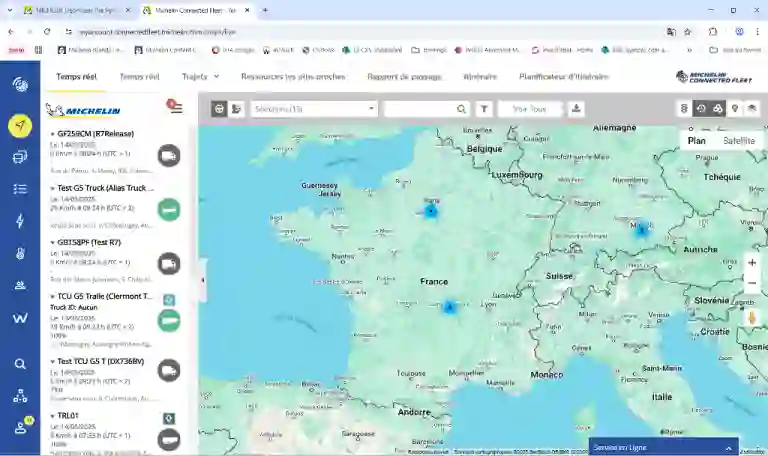This screenshot has width=768, height=456.
Task: Collapse the Test TCU G5 T entry
Action: [52, 361]
